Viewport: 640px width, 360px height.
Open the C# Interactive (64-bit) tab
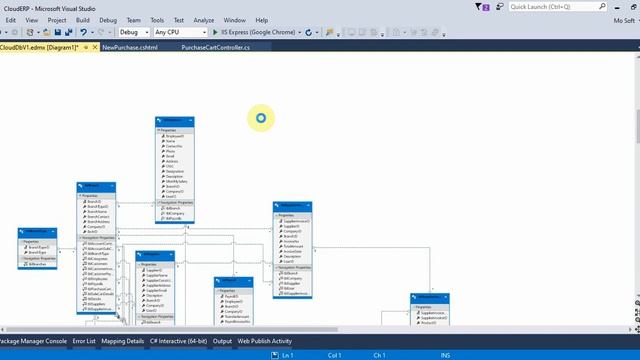pos(178,341)
